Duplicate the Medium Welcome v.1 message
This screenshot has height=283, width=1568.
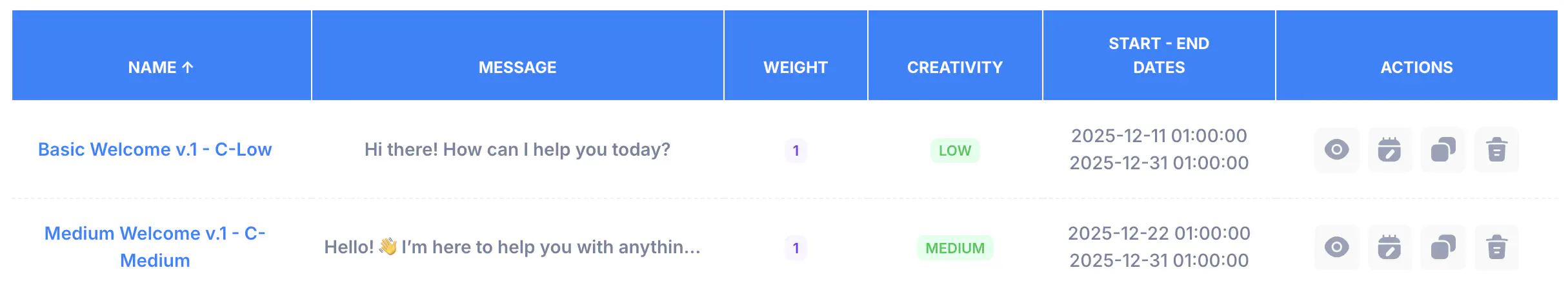point(1443,247)
